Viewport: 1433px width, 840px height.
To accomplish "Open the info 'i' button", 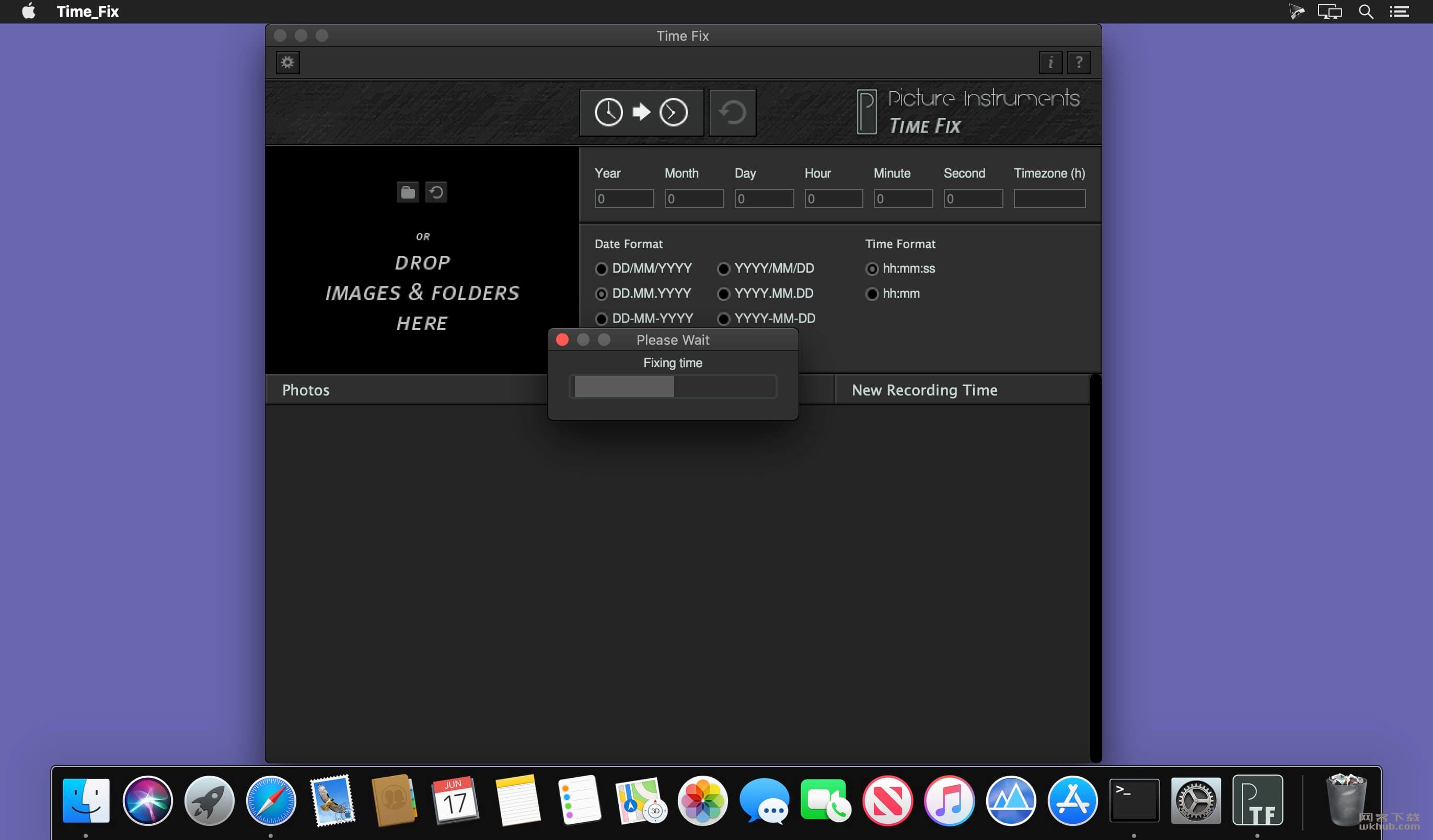I will pos(1050,62).
